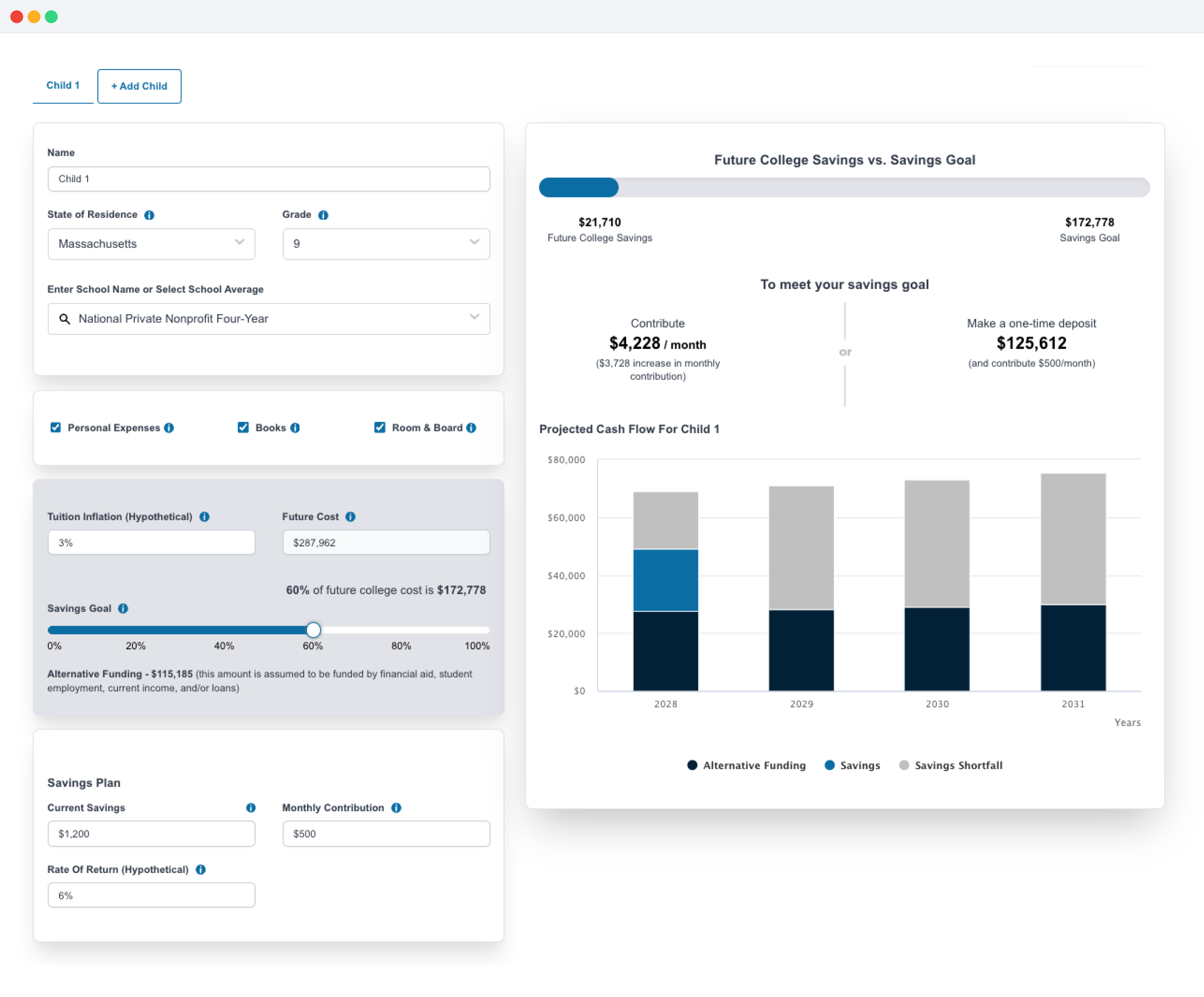Click the Savings Plan heading

pos(84,783)
